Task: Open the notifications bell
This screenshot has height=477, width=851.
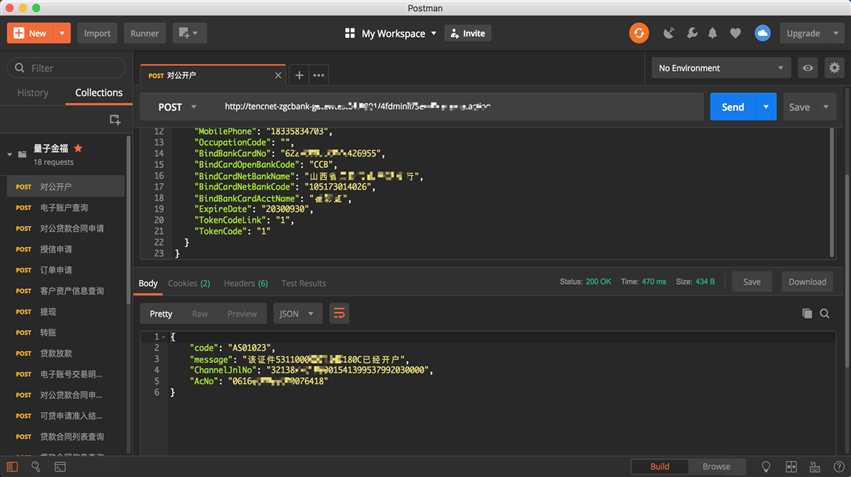Action: click(713, 33)
